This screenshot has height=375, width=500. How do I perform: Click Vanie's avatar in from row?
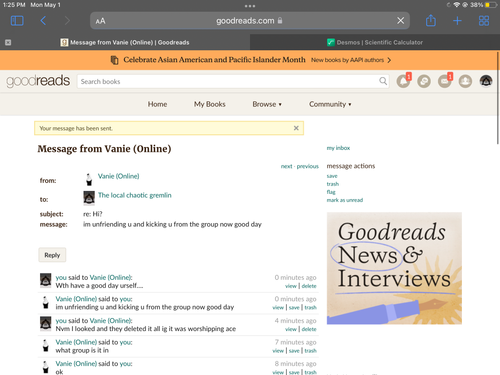[x=89, y=179]
